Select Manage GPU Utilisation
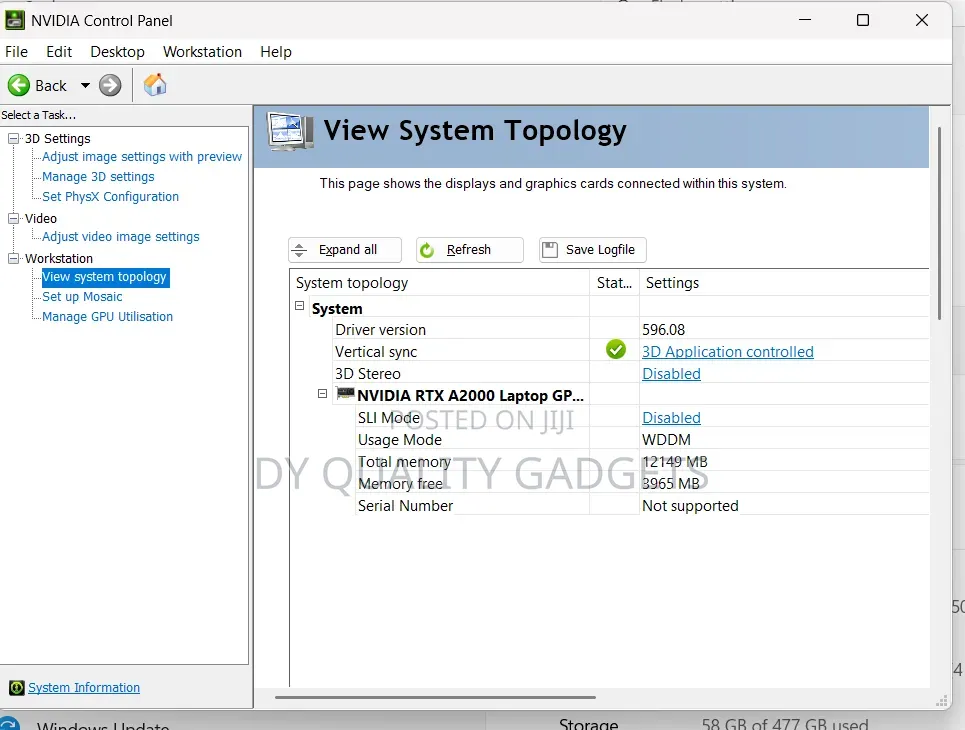 tap(108, 317)
